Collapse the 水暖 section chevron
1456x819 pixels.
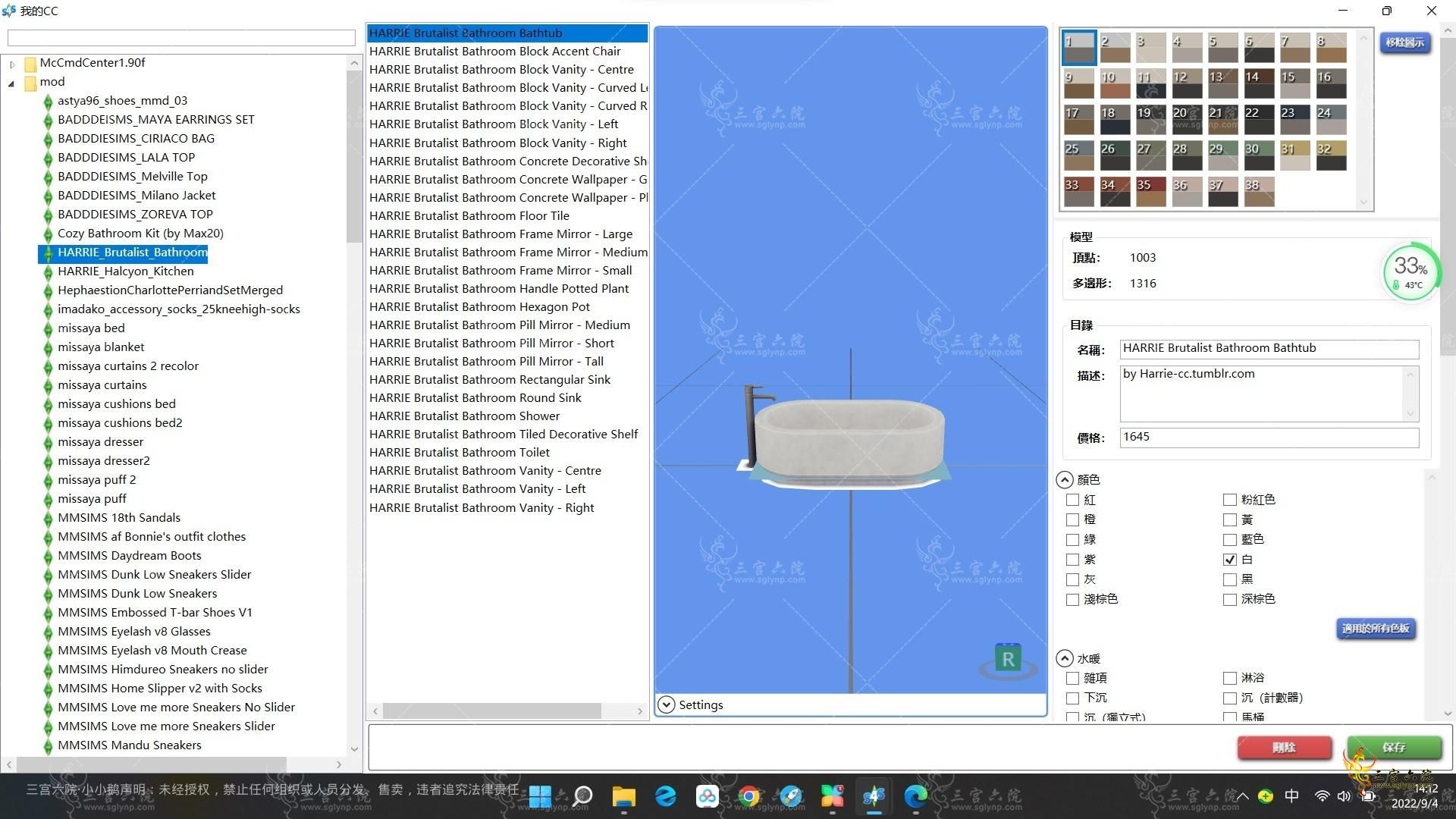[x=1065, y=659]
